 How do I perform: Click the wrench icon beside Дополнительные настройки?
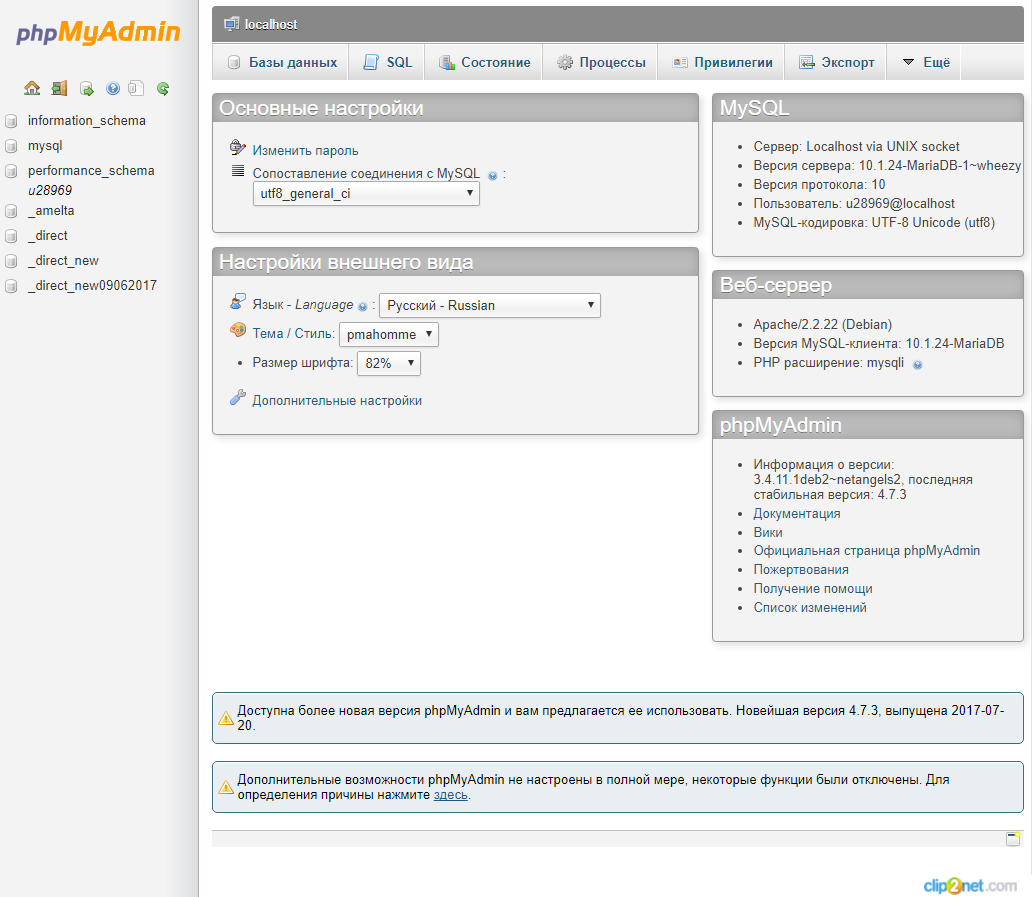pyautogui.click(x=238, y=397)
